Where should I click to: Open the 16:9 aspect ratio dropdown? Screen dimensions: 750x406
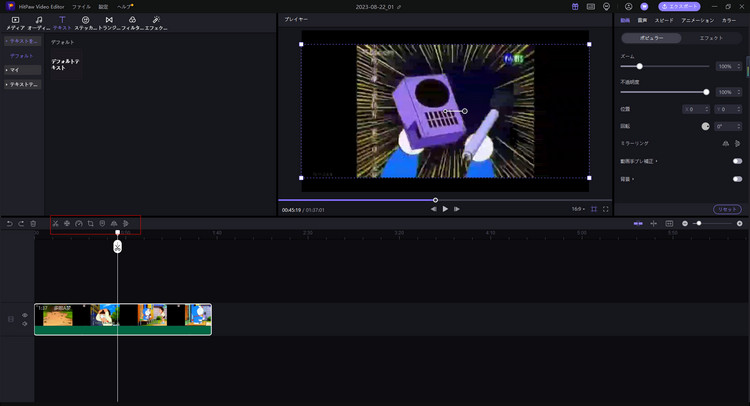pos(577,209)
